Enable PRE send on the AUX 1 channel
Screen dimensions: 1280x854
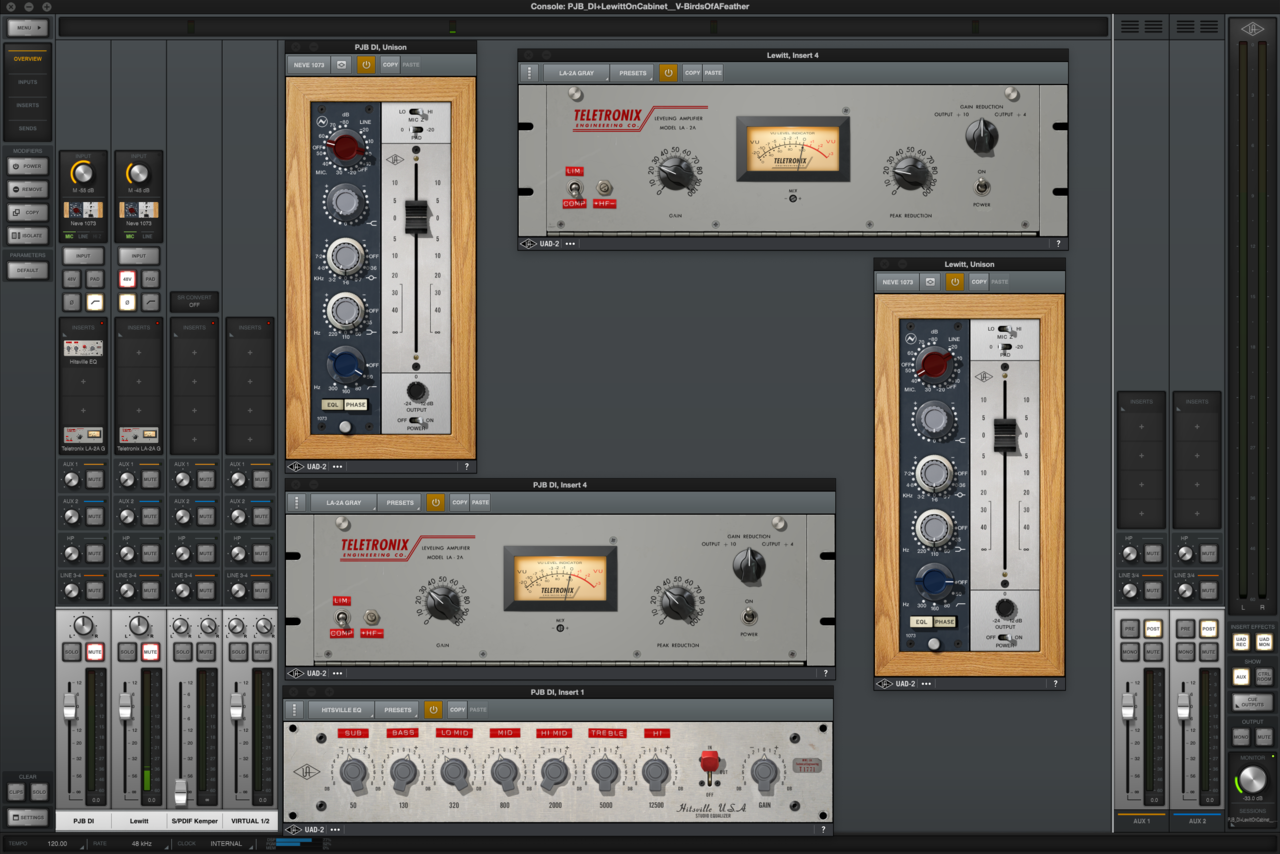click(1130, 629)
